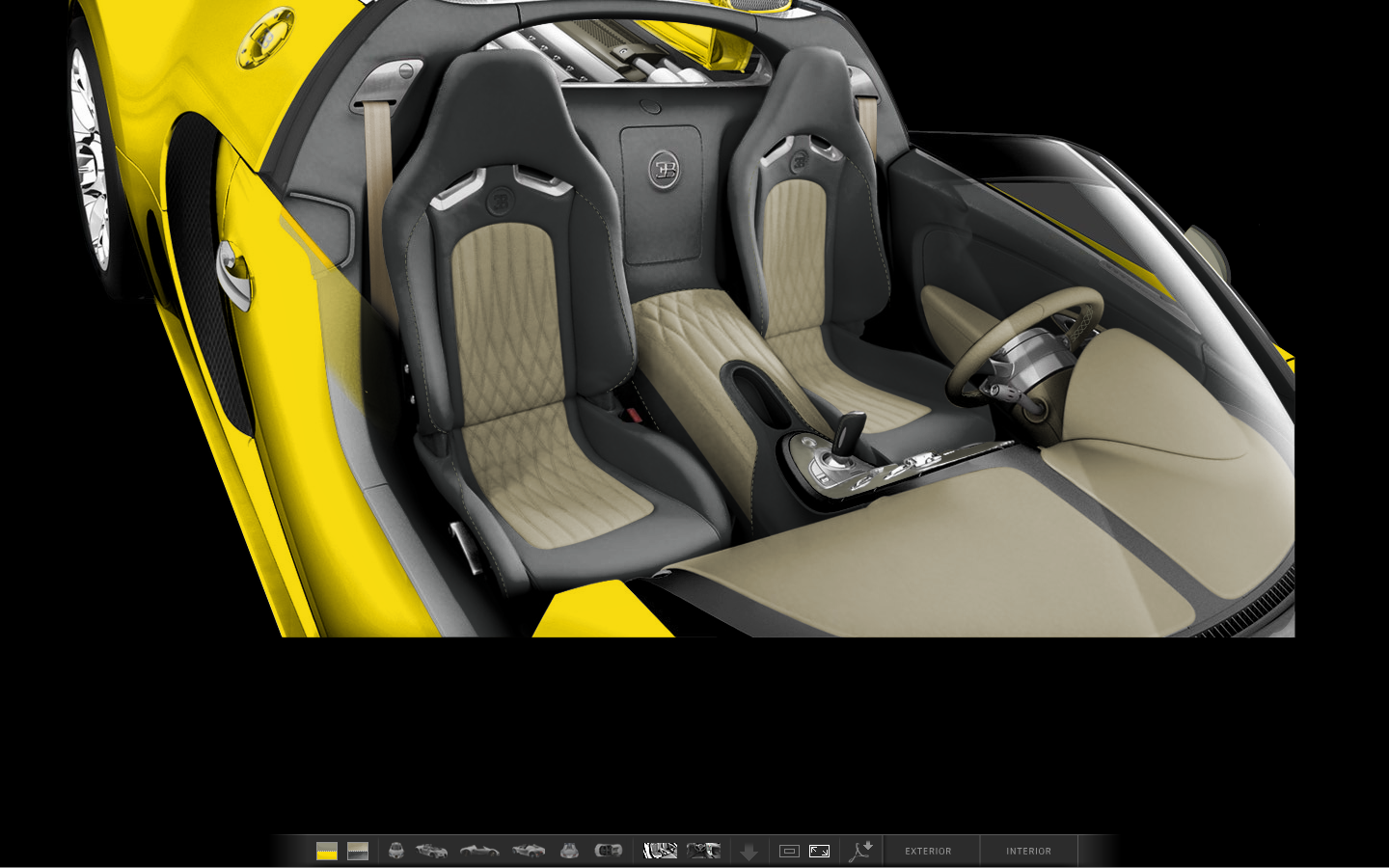The image size is (1389, 868).
Task: Show rear view car icon
Action: coord(569,851)
